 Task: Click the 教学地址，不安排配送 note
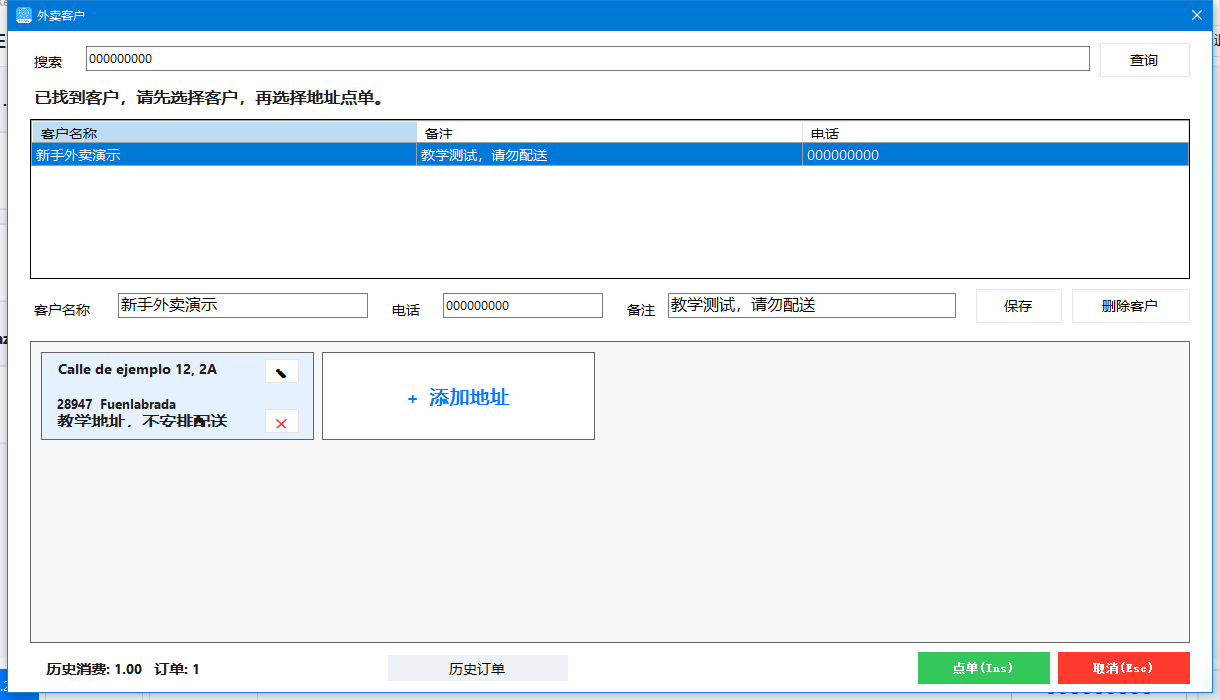point(142,421)
